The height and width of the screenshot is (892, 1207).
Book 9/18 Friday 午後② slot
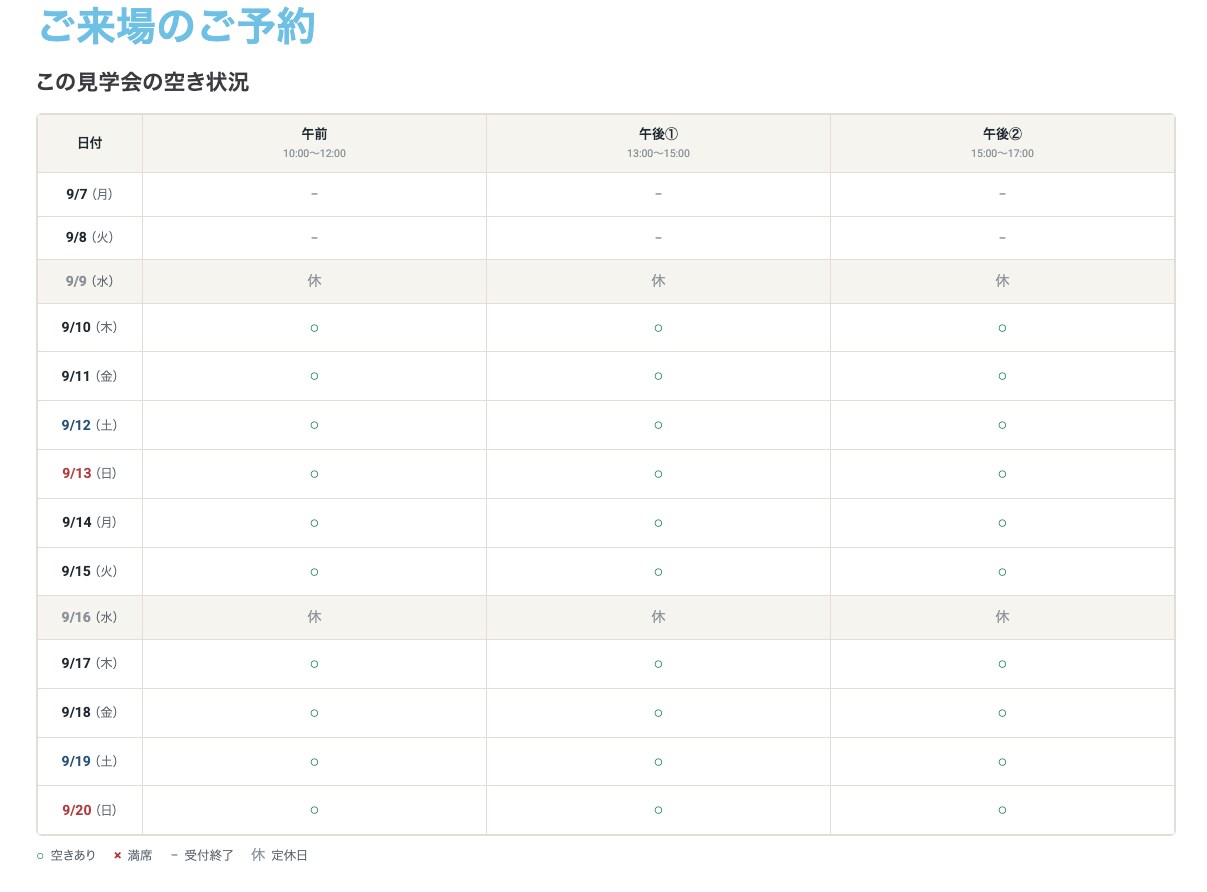pyautogui.click(x=1002, y=713)
